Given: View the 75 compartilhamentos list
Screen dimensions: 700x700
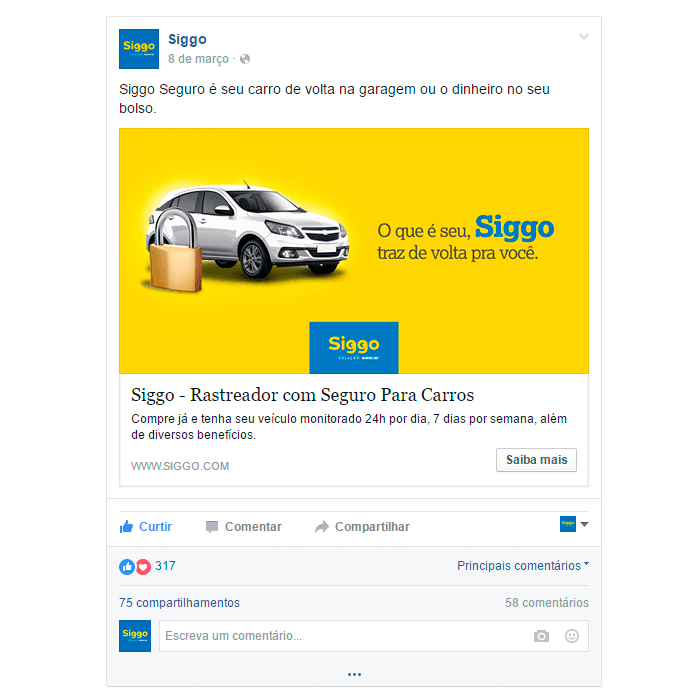Looking at the screenshot, I should click(179, 603).
